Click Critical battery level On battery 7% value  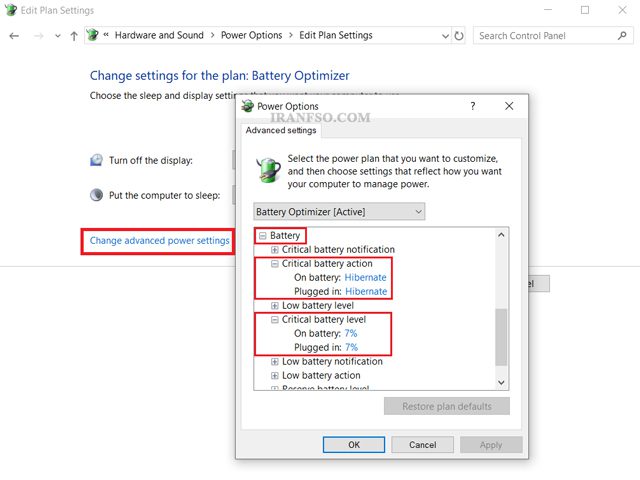(x=351, y=333)
